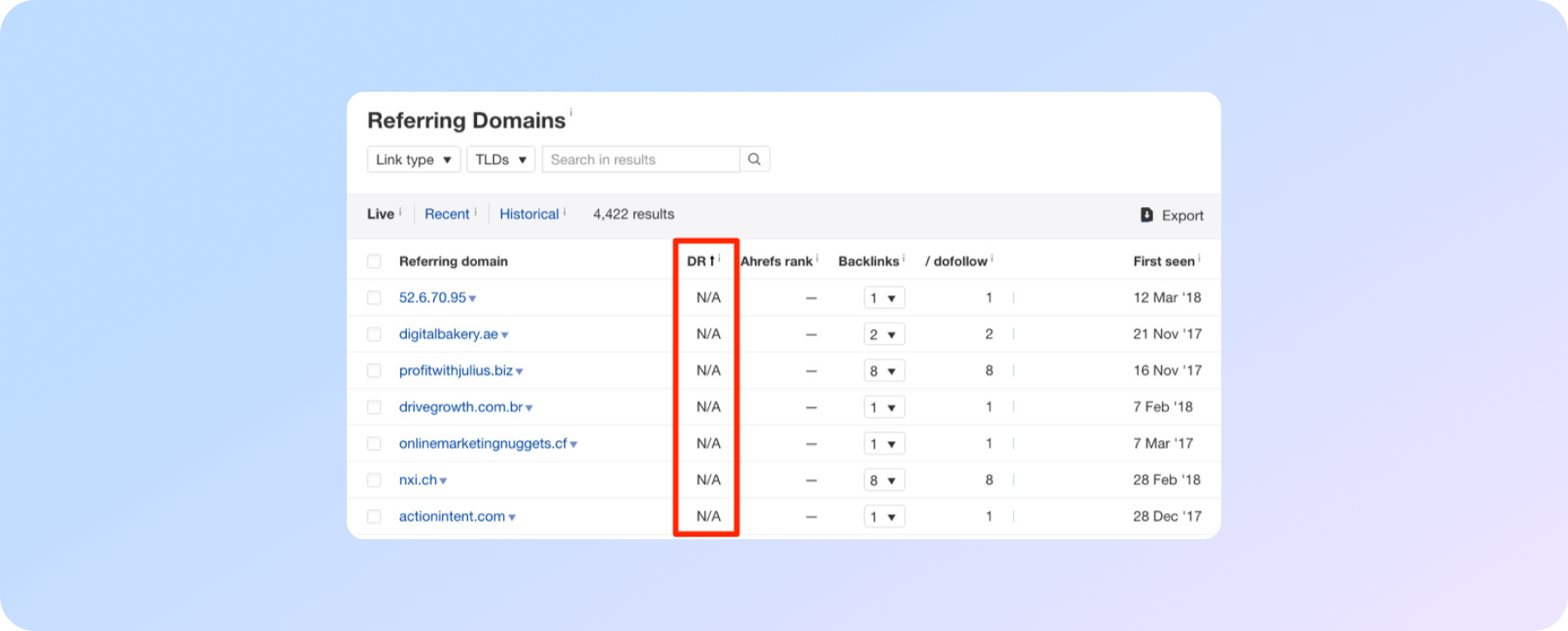Viewport: 1568px width, 631px height.
Task: Select the date 12 Mar '18
Action: pos(1167,298)
